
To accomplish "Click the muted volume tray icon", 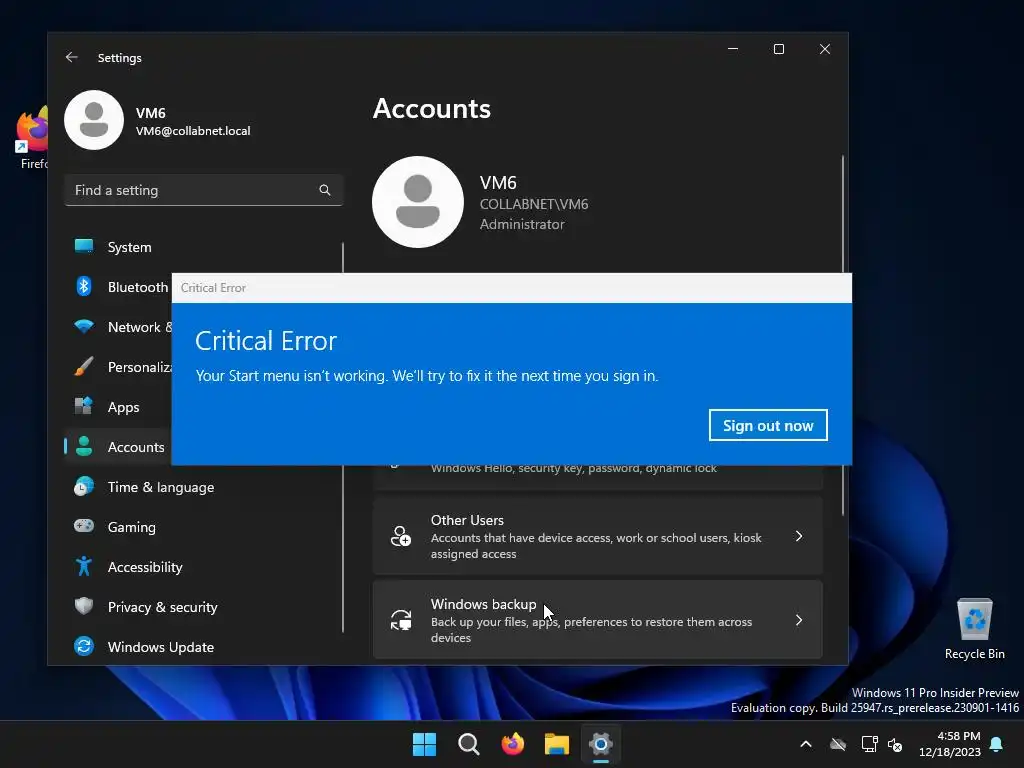I will pos(895,744).
